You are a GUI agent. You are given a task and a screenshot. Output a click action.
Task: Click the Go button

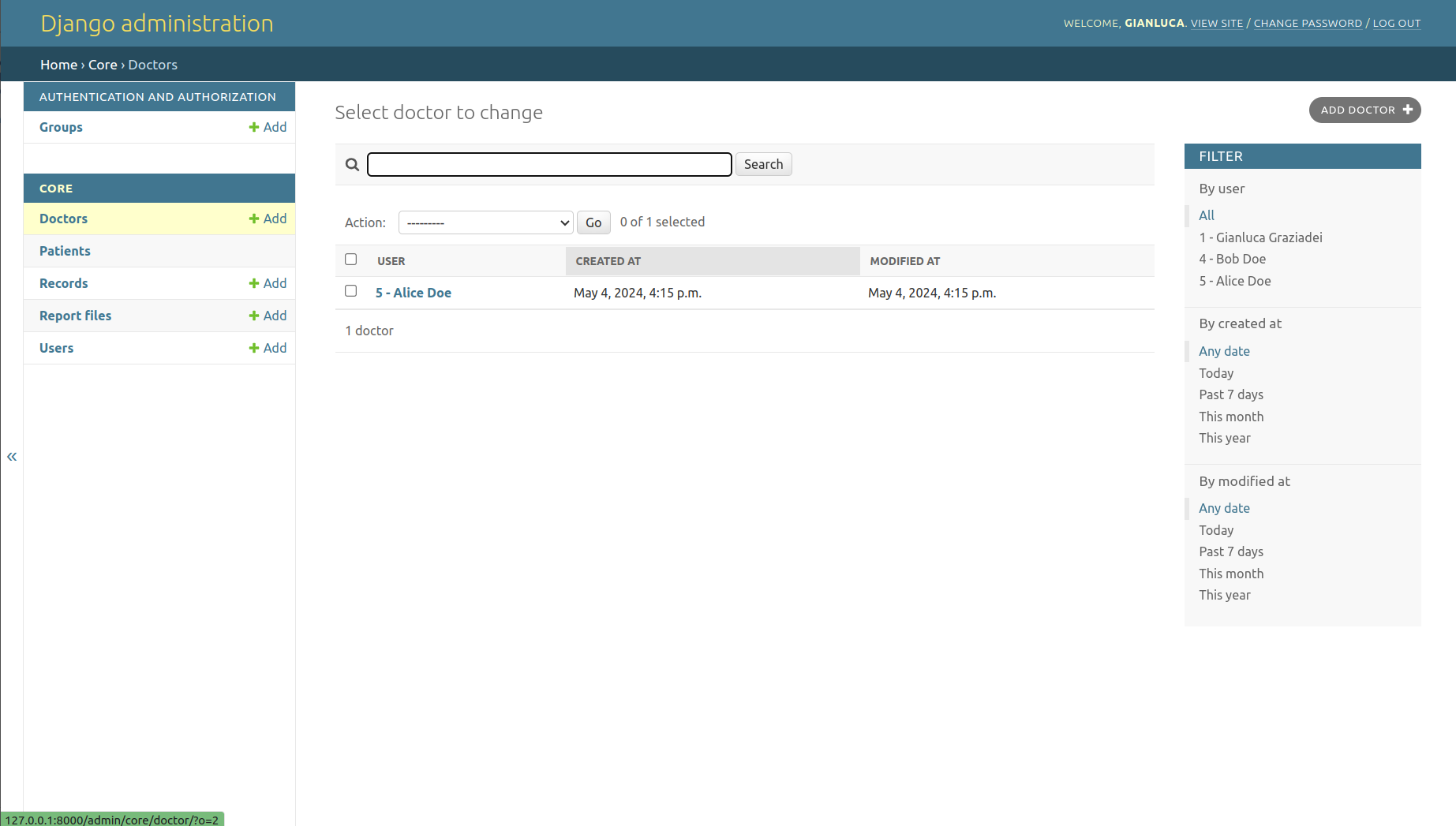coord(593,222)
